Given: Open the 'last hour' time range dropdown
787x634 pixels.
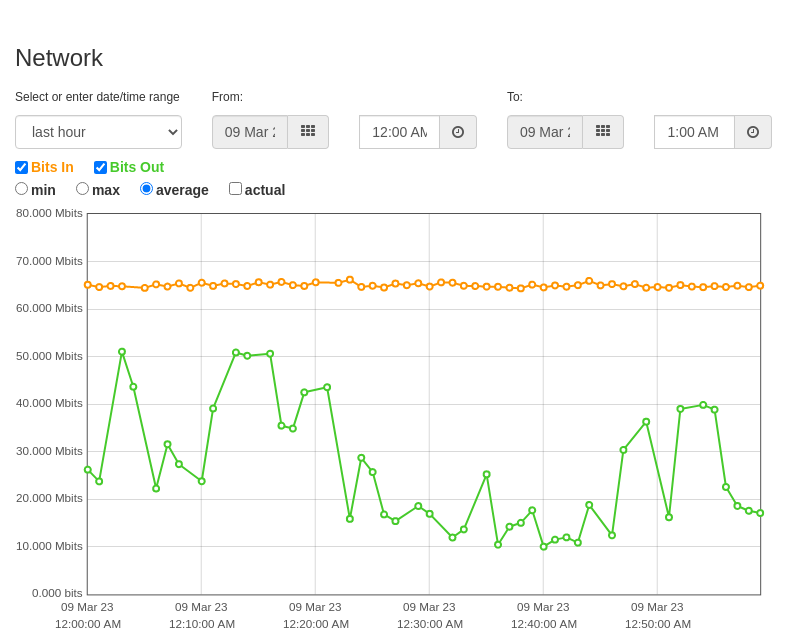Looking at the screenshot, I should coord(98,132).
